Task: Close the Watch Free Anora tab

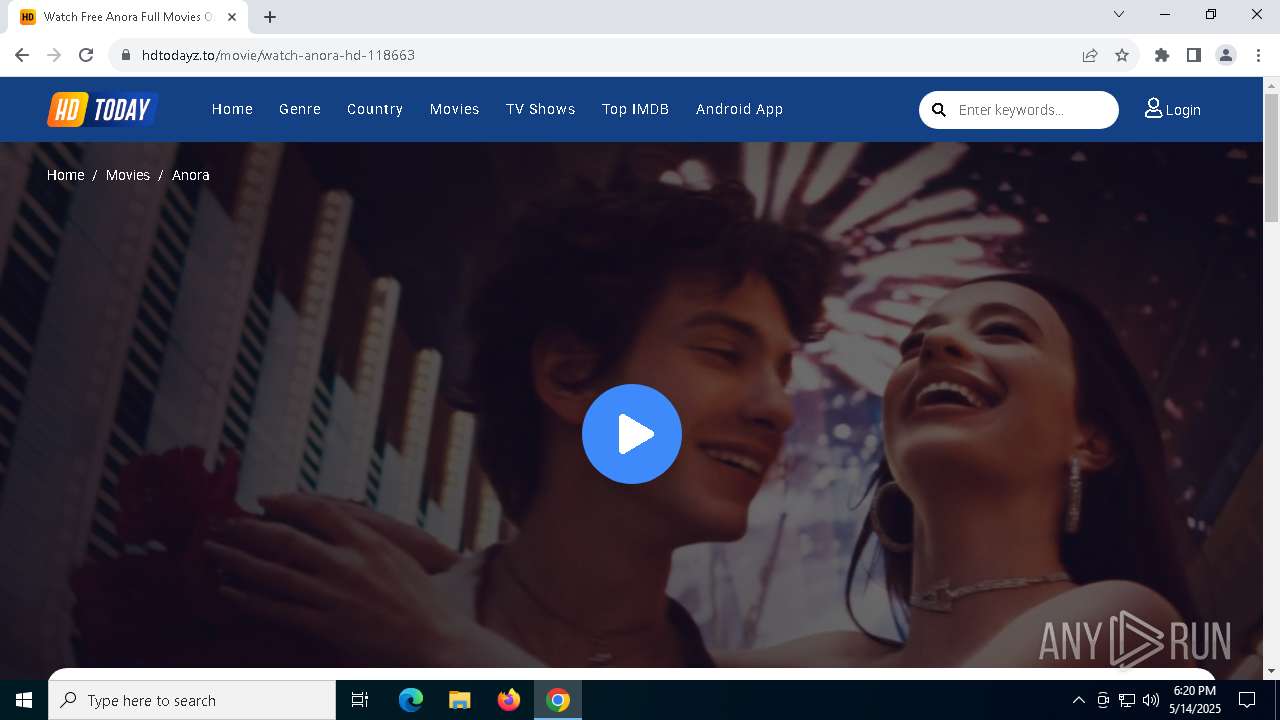Action: click(232, 17)
